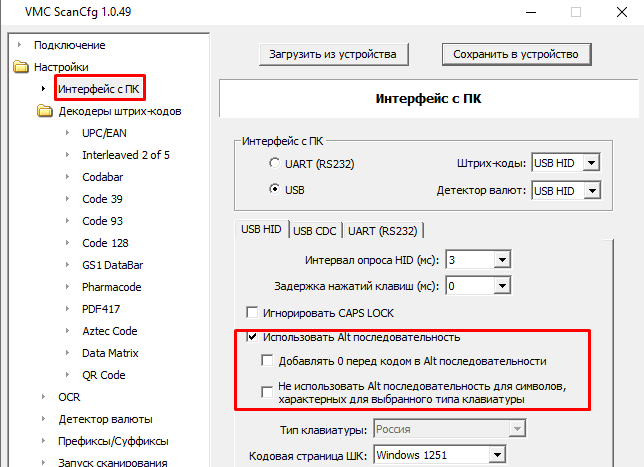This screenshot has height=467, width=644.
Task: Check Добавлять 0 перед кодом checkbox
Action: click(267, 361)
